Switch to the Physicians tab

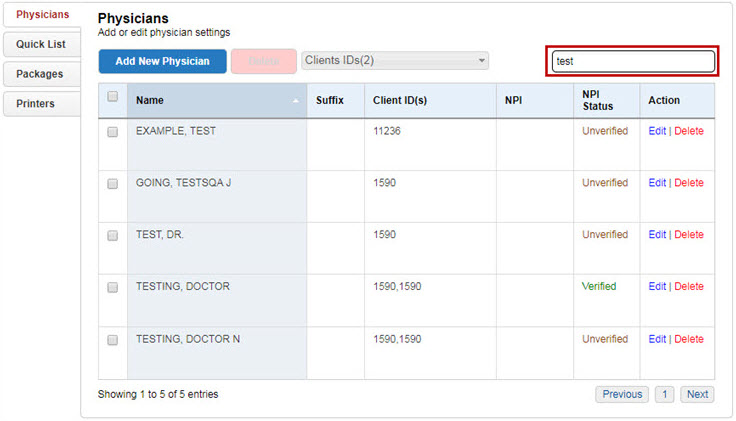coord(42,14)
